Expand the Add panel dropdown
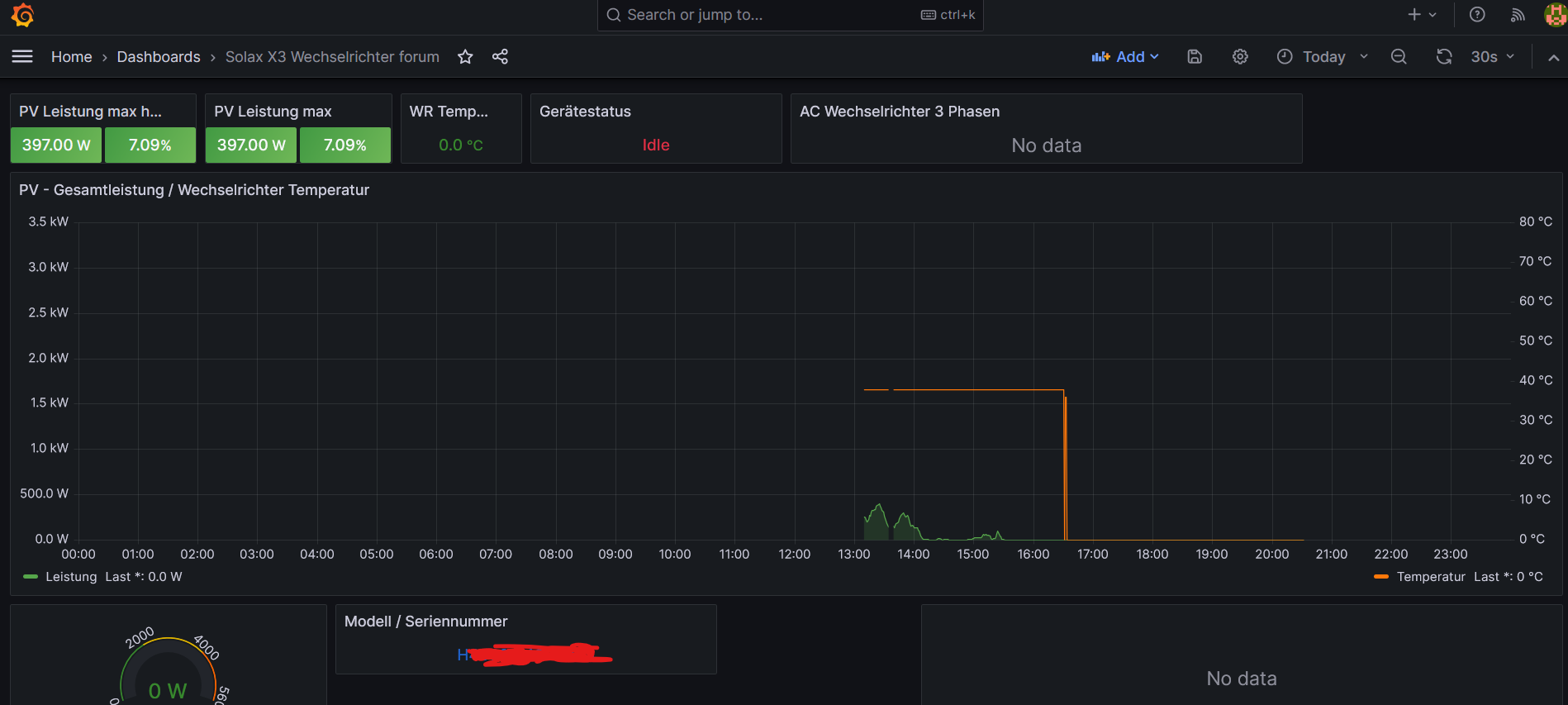This screenshot has width=1568, height=705. coord(1125,56)
